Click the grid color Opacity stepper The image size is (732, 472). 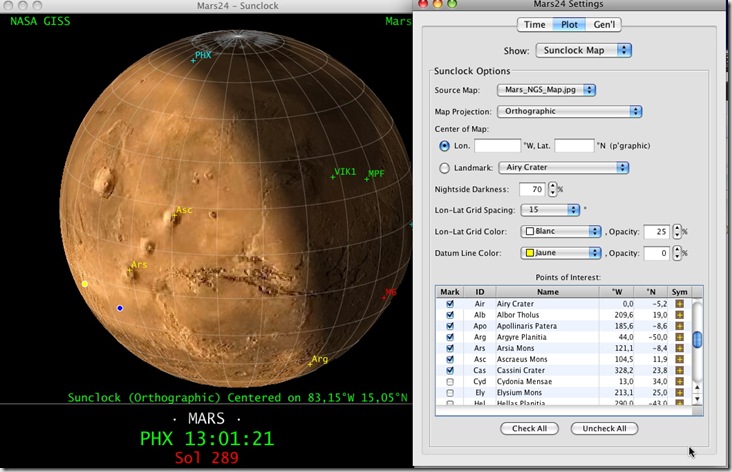[677, 232]
